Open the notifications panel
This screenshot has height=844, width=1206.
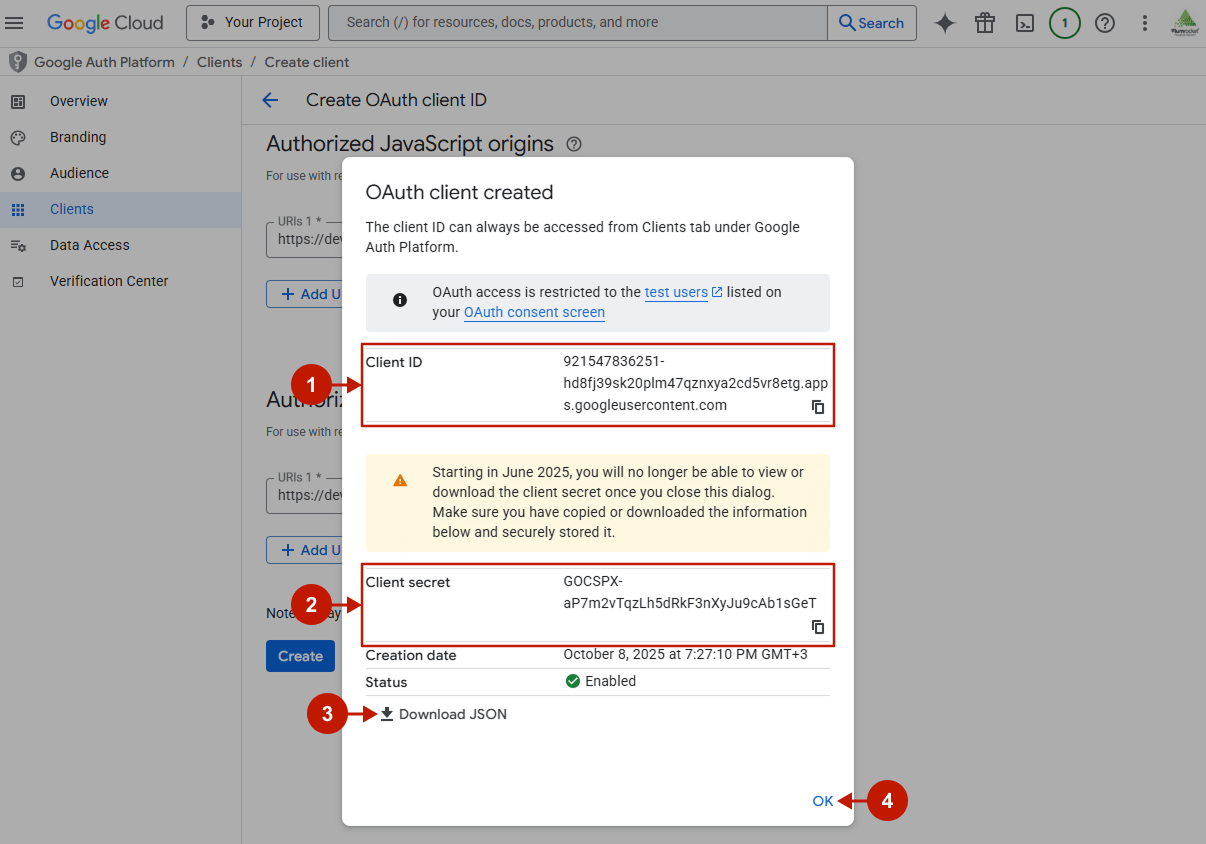point(1064,22)
